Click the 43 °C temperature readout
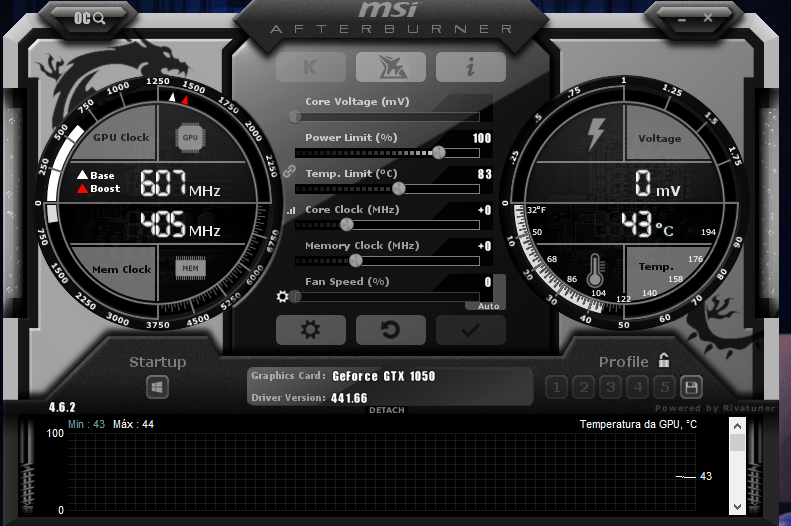Image resolution: width=791 pixels, height=526 pixels. [x=647, y=224]
